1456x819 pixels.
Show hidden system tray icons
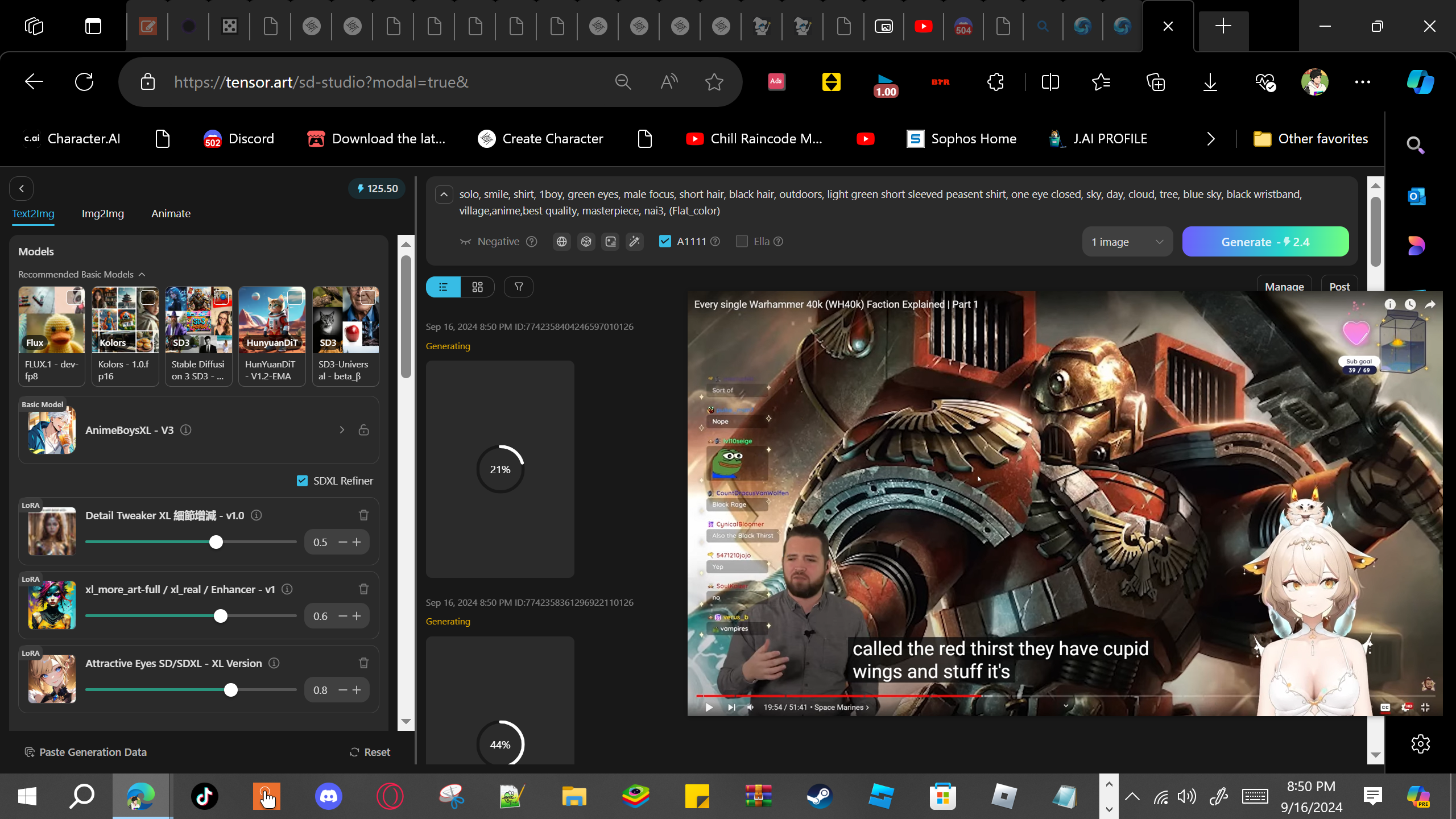click(1132, 796)
